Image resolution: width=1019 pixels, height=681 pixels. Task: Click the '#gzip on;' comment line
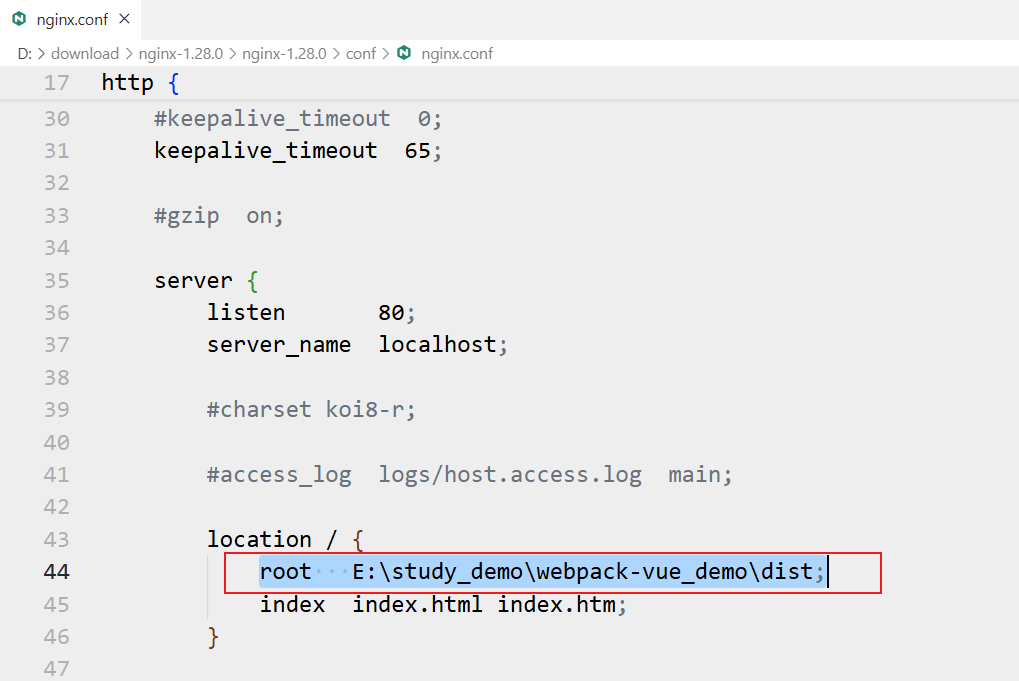[219, 216]
